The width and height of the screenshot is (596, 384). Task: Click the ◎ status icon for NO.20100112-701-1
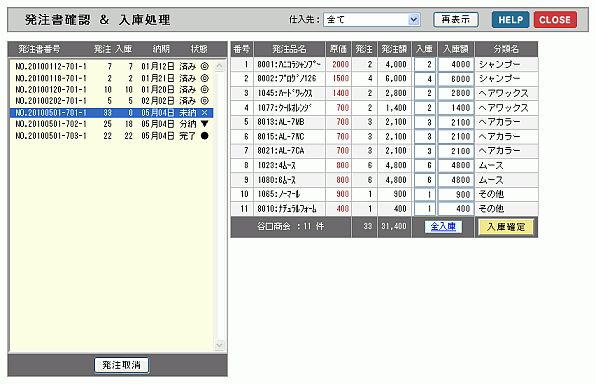pyautogui.click(x=204, y=67)
